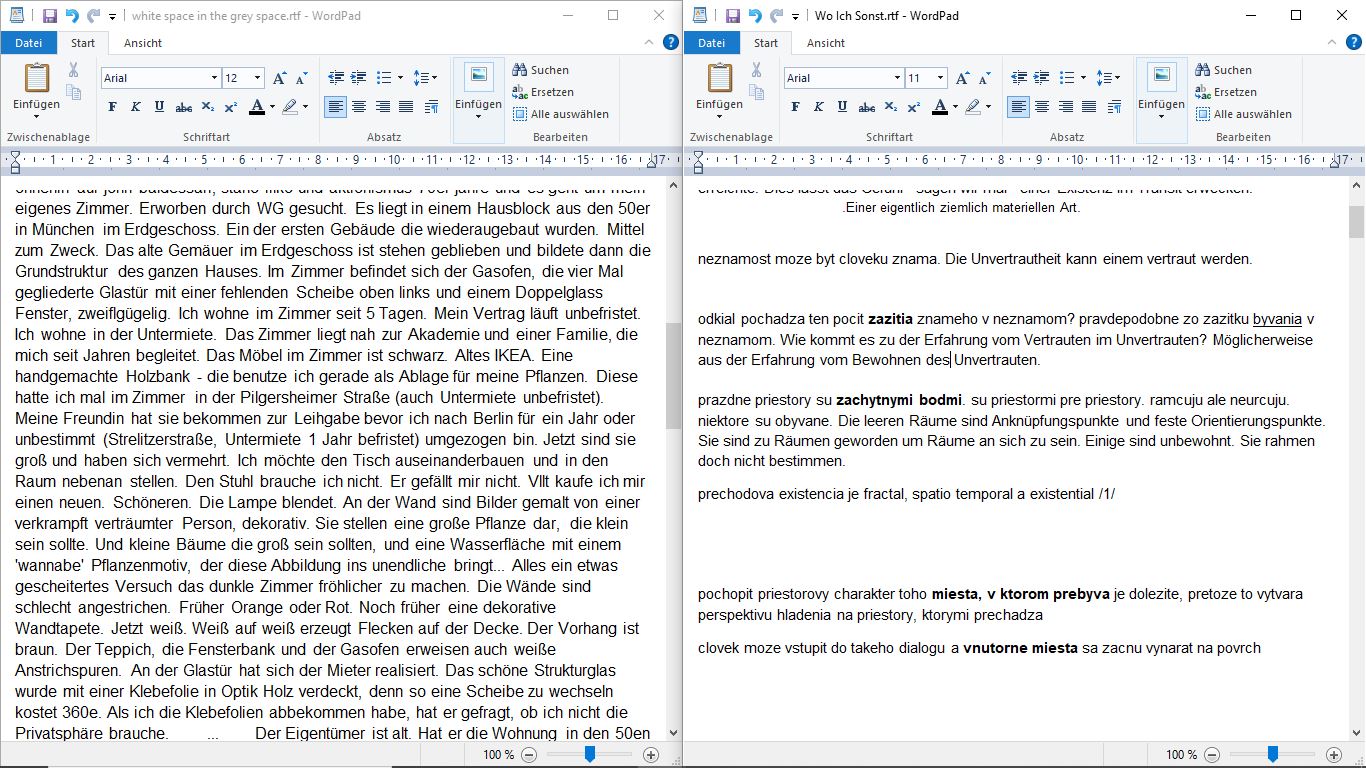This screenshot has height=768, width=1366.
Task: Switch to Ansicht tab in 'Wo Ich Sonst' window
Action: [826, 43]
